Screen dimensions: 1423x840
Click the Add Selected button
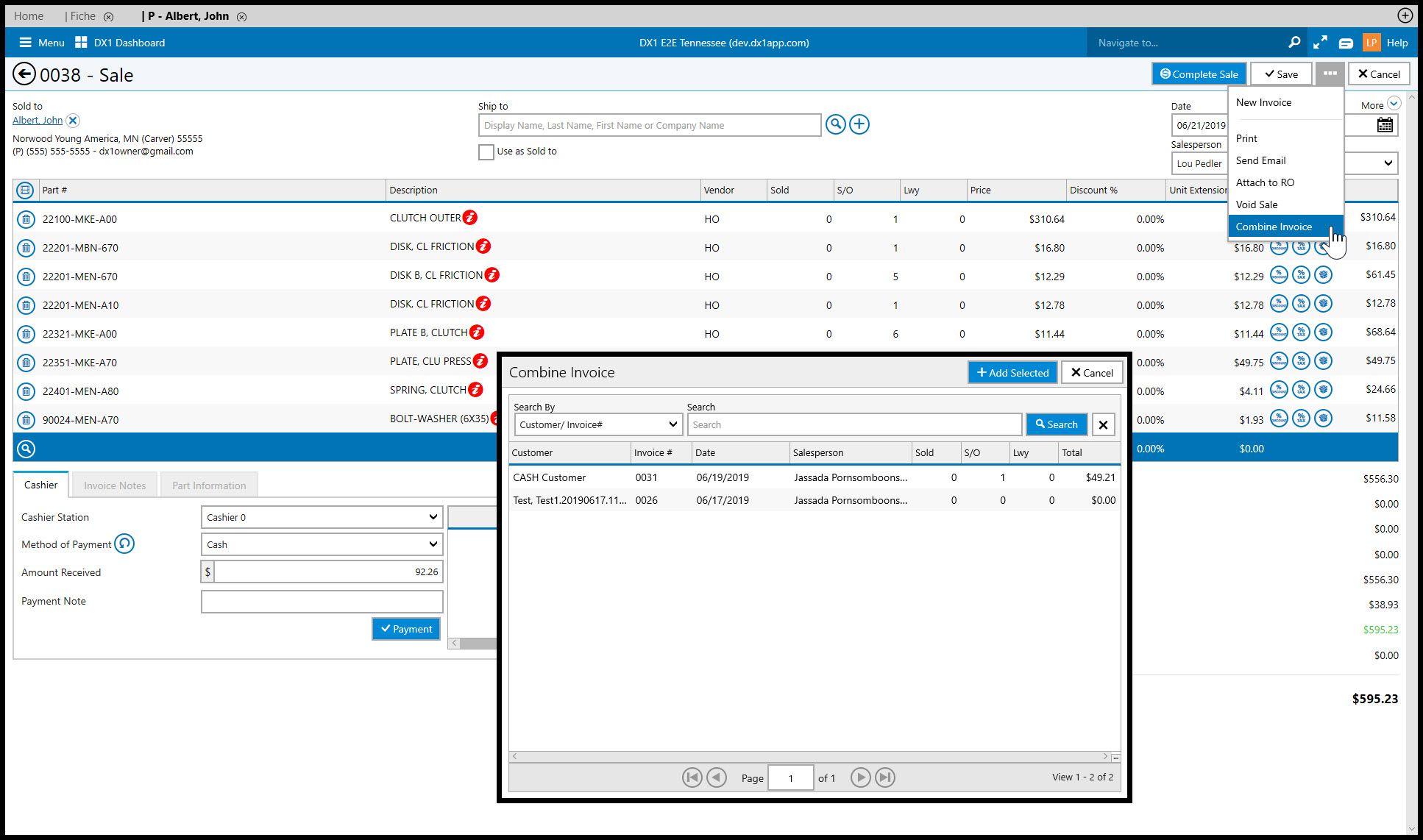(1012, 373)
